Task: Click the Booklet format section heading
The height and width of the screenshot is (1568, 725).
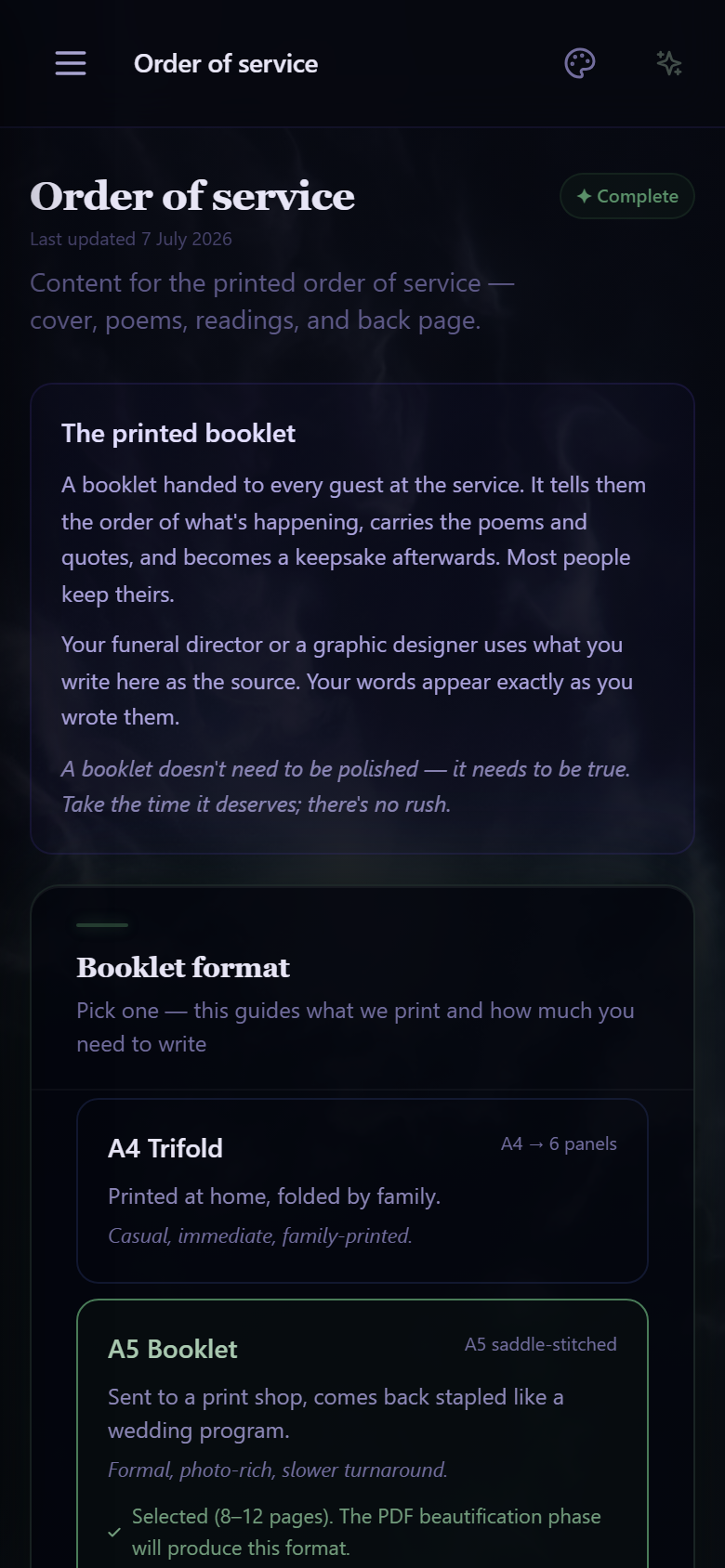Action: pos(183,967)
